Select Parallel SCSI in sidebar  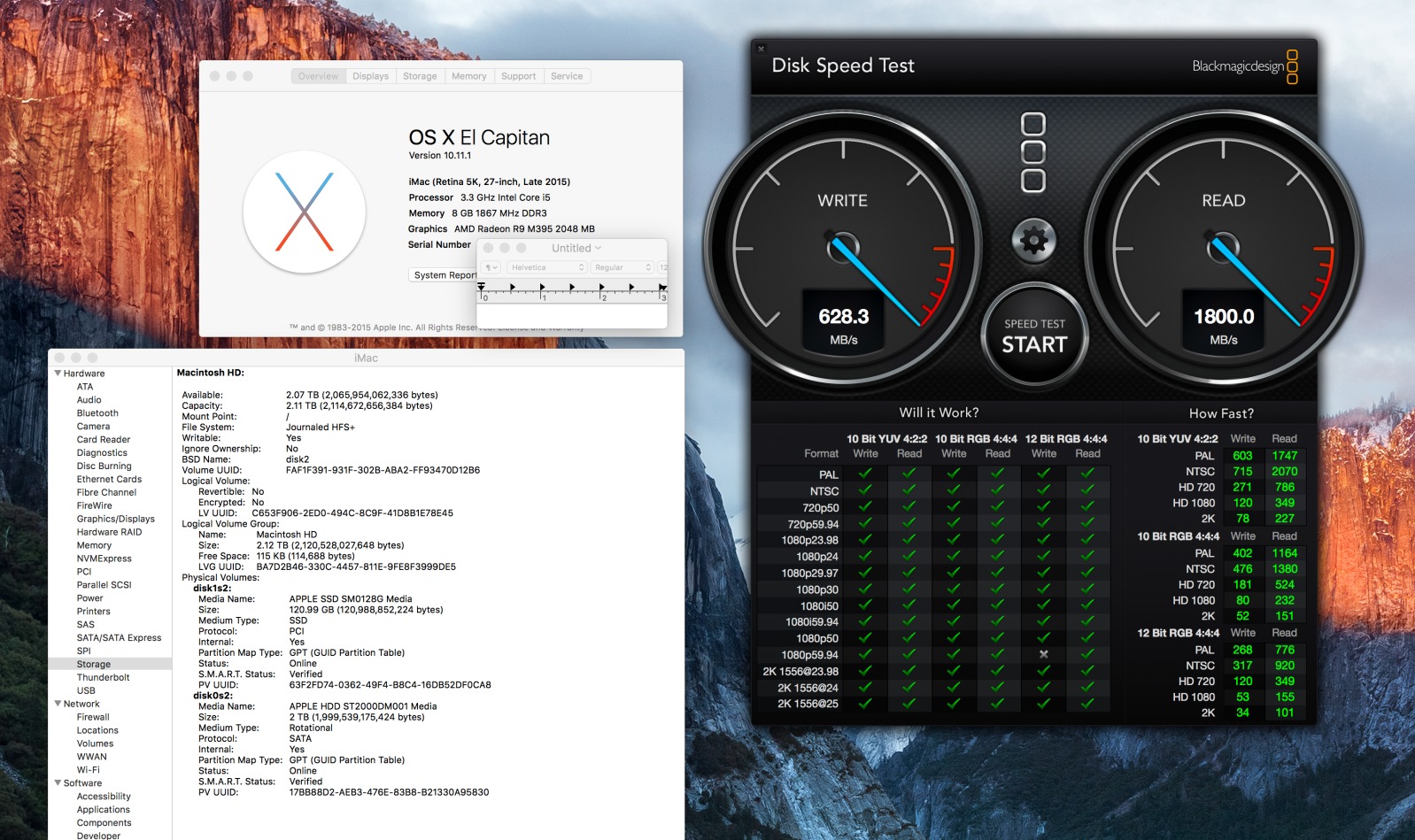[104, 585]
